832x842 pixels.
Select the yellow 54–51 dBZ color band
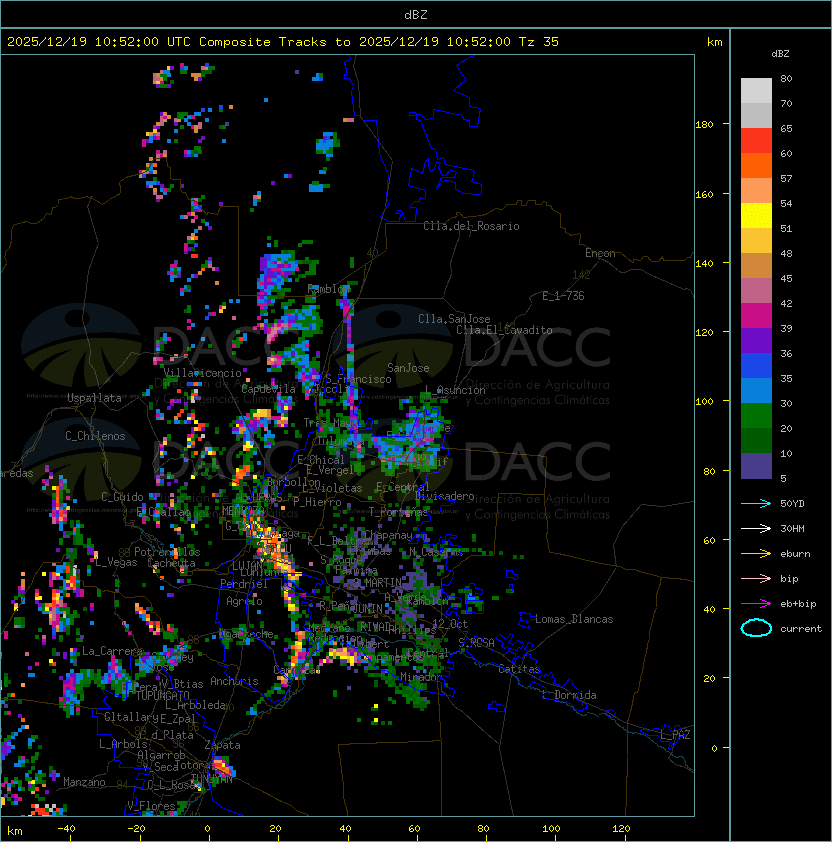[x=756, y=216]
